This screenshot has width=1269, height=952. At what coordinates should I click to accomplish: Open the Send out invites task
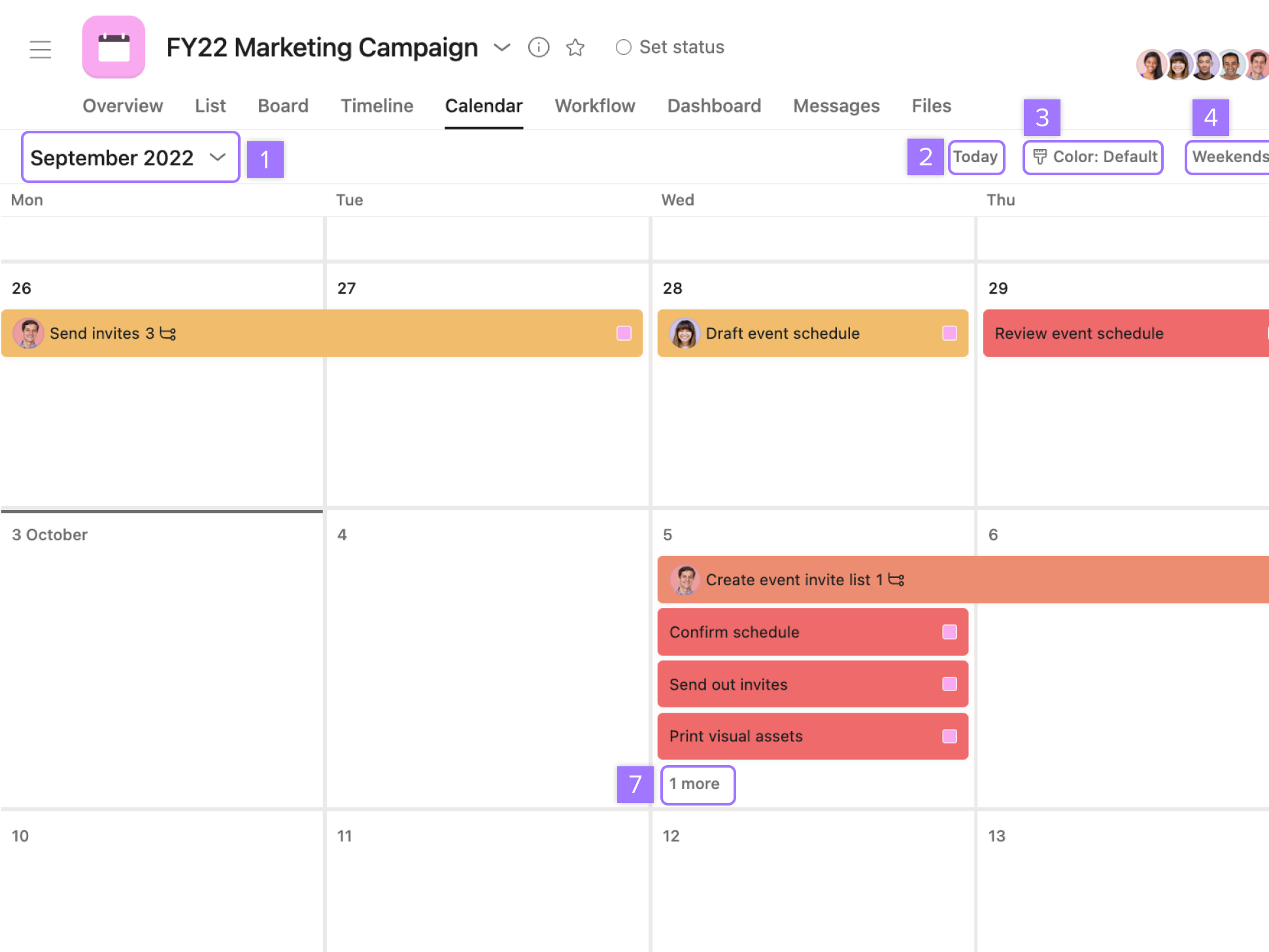click(x=813, y=685)
